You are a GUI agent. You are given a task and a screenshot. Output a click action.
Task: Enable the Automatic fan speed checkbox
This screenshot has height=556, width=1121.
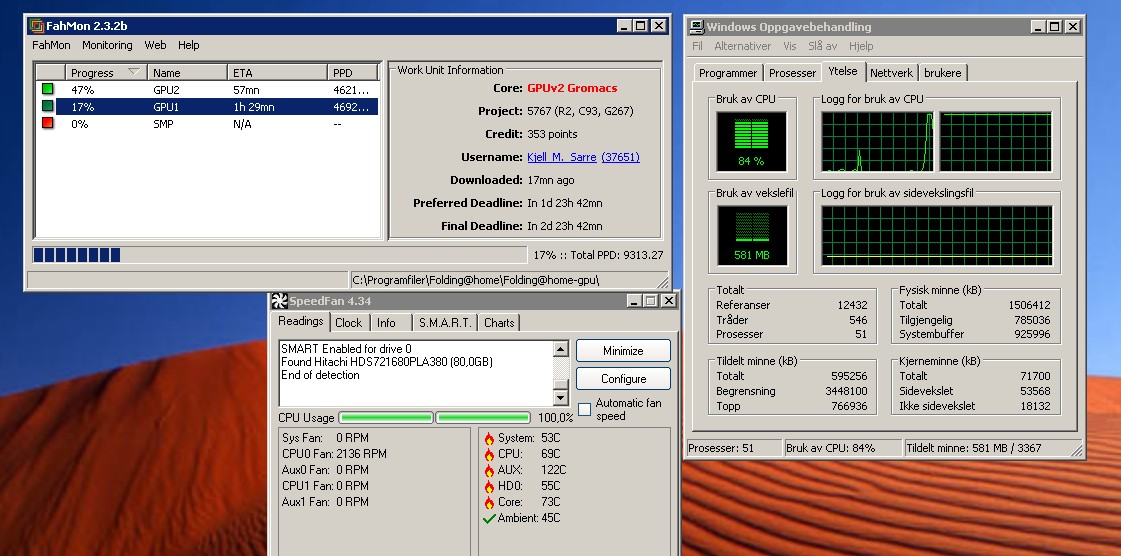pyautogui.click(x=584, y=410)
